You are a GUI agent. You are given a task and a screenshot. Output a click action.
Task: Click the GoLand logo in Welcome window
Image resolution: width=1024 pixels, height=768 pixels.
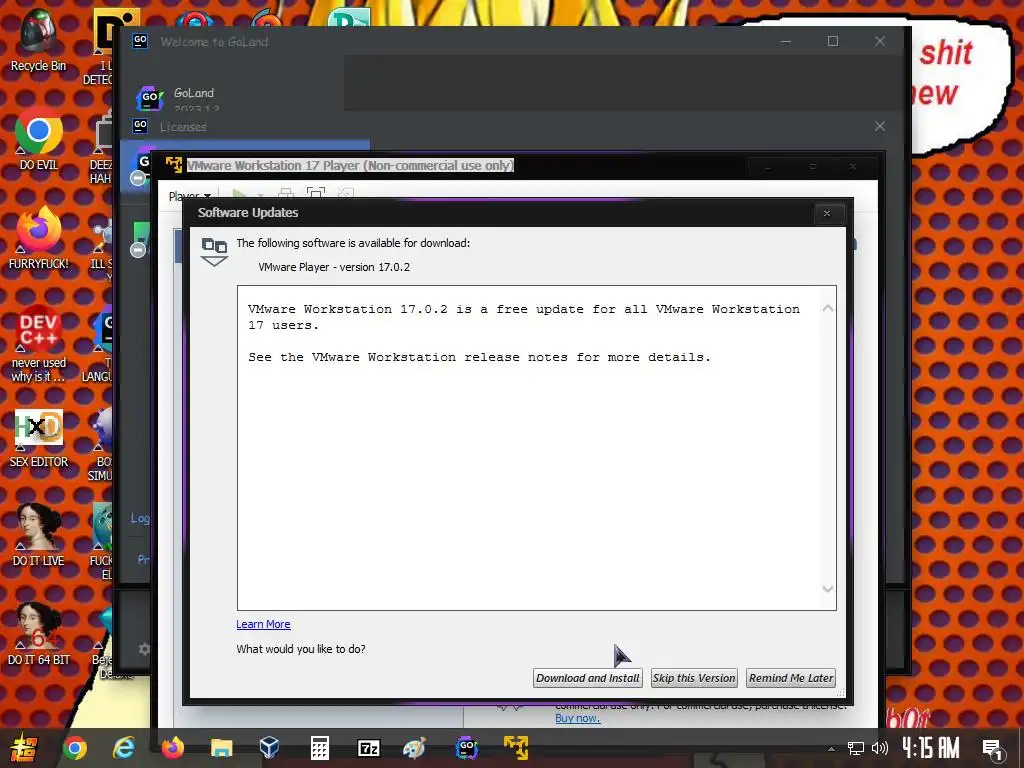pyautogui.click(x=150, y=98)
